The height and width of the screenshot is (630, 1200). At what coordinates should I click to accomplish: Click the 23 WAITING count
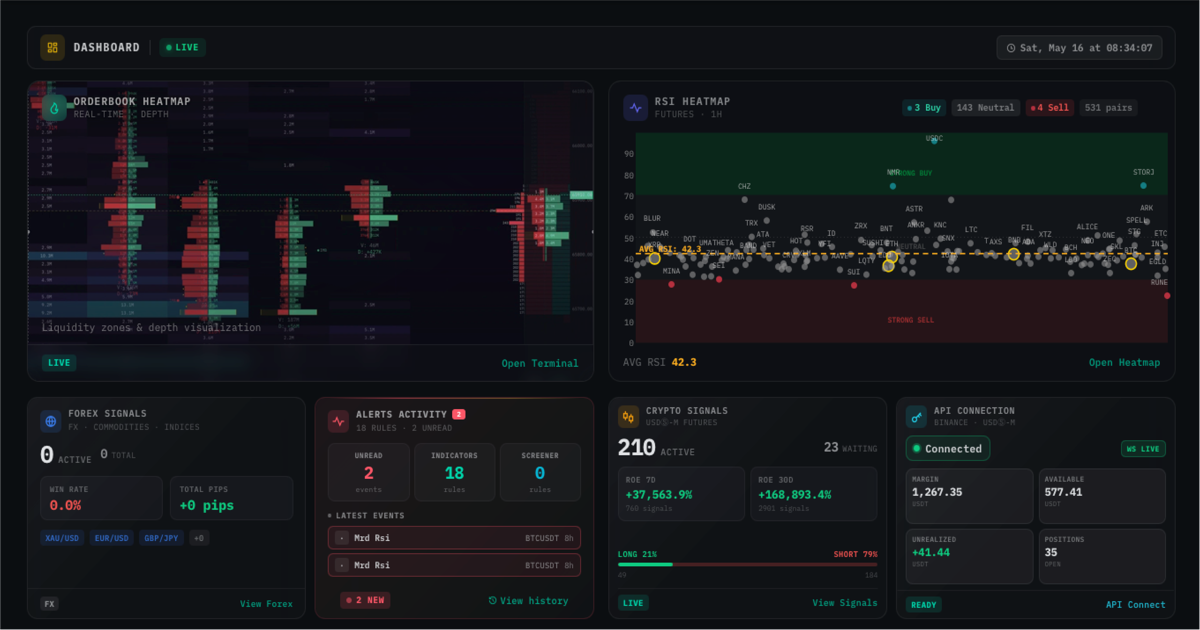click(851, 448)
